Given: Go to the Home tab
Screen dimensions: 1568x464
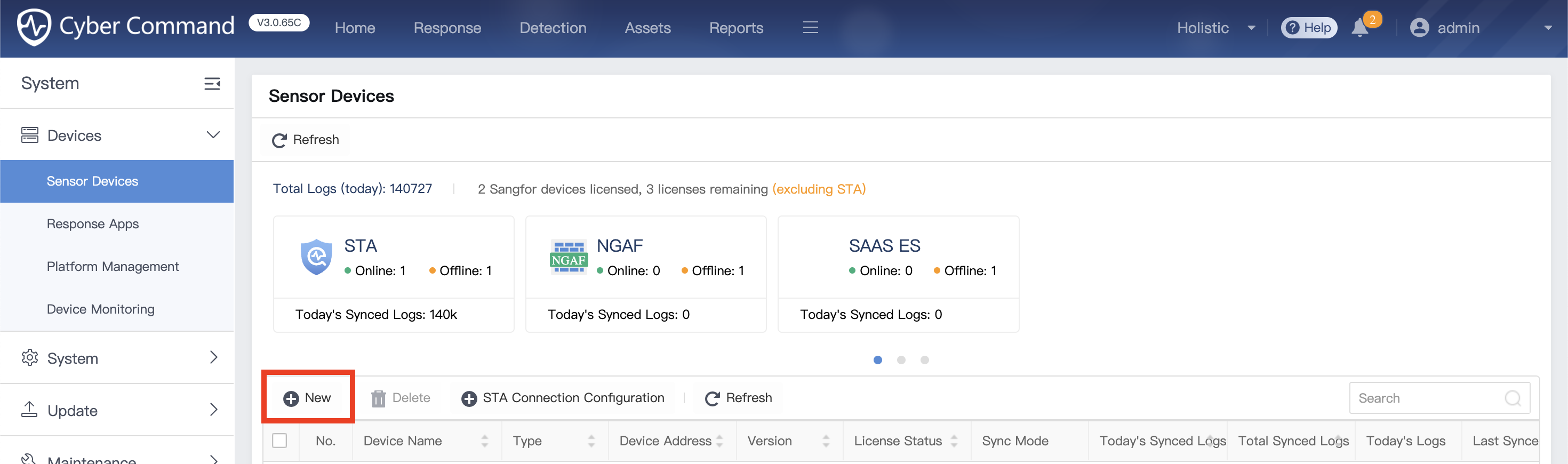Looking at the screenshot, I should [x=355, y=28].
